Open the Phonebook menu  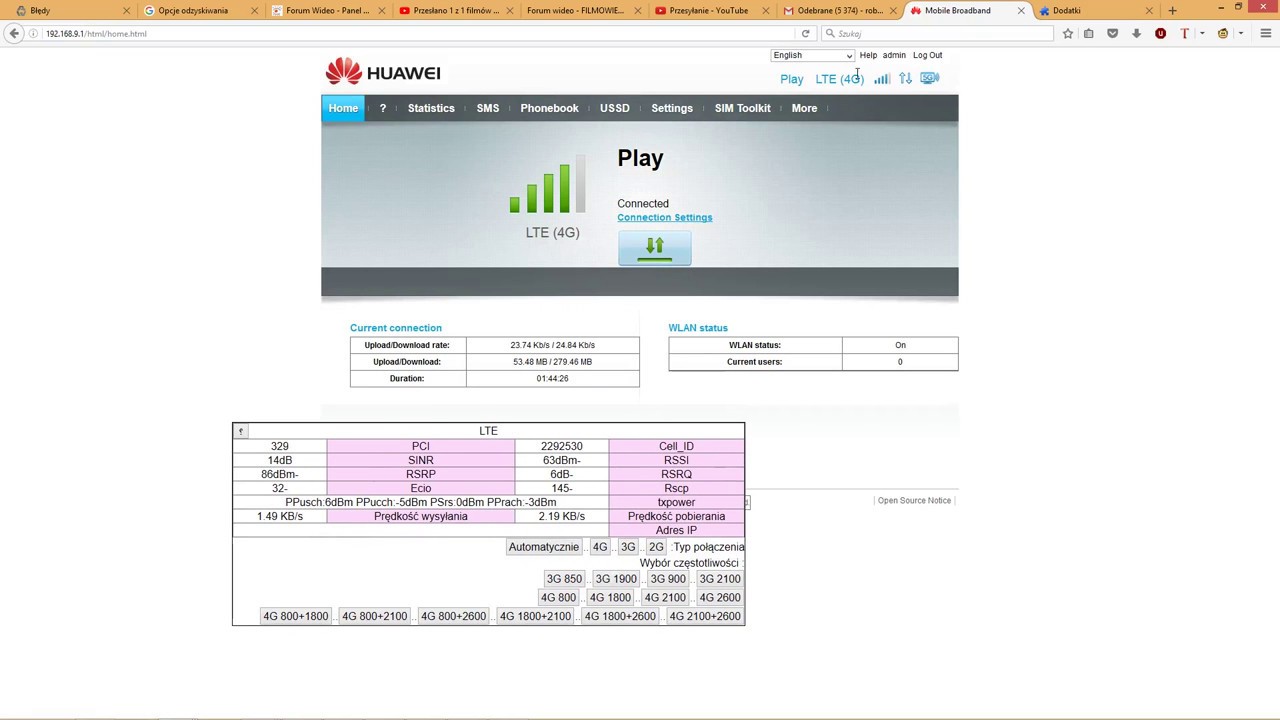point(549,108)
